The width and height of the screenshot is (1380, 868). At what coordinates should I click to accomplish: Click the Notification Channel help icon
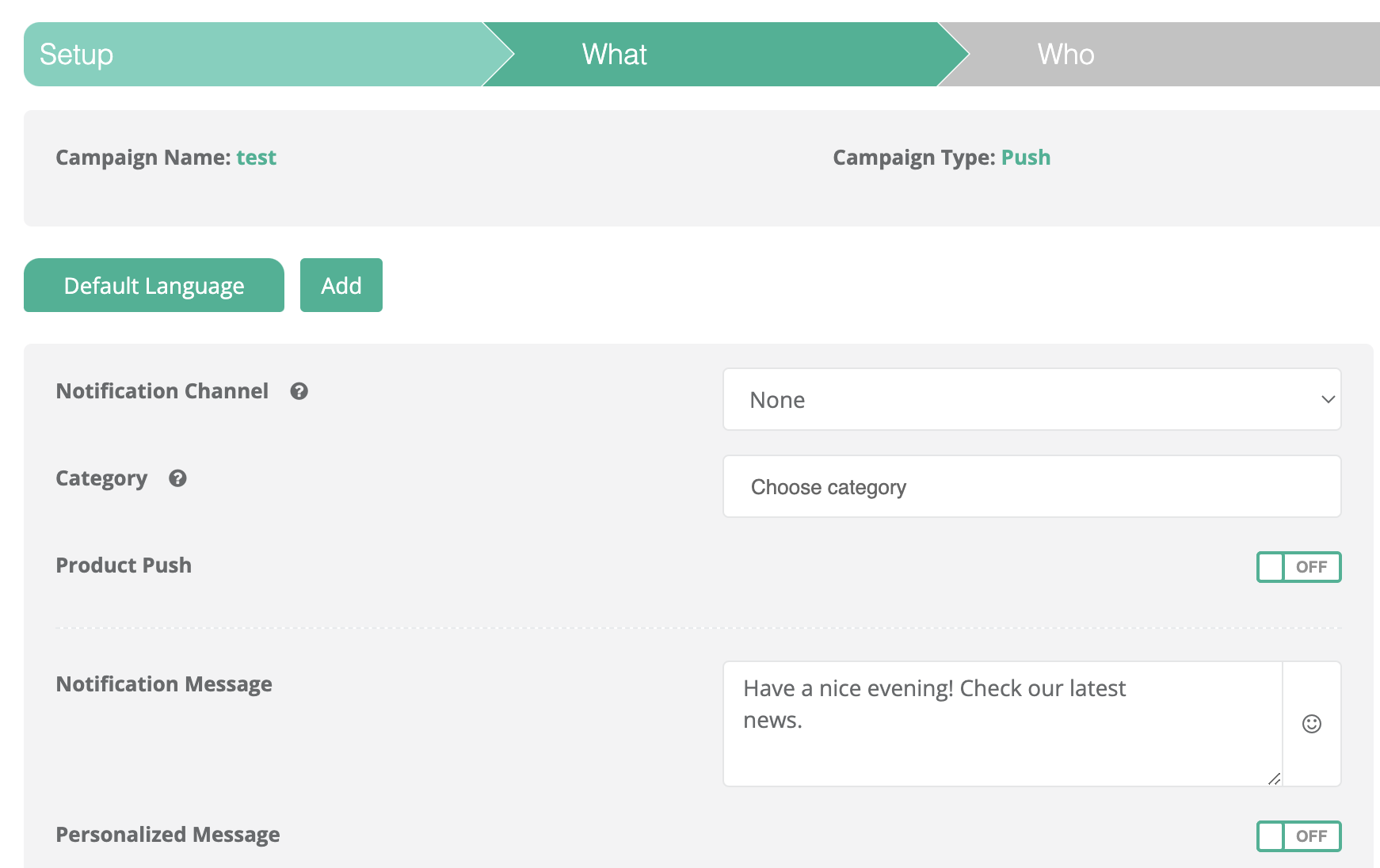pyautogui.click(x=299, y=391)
